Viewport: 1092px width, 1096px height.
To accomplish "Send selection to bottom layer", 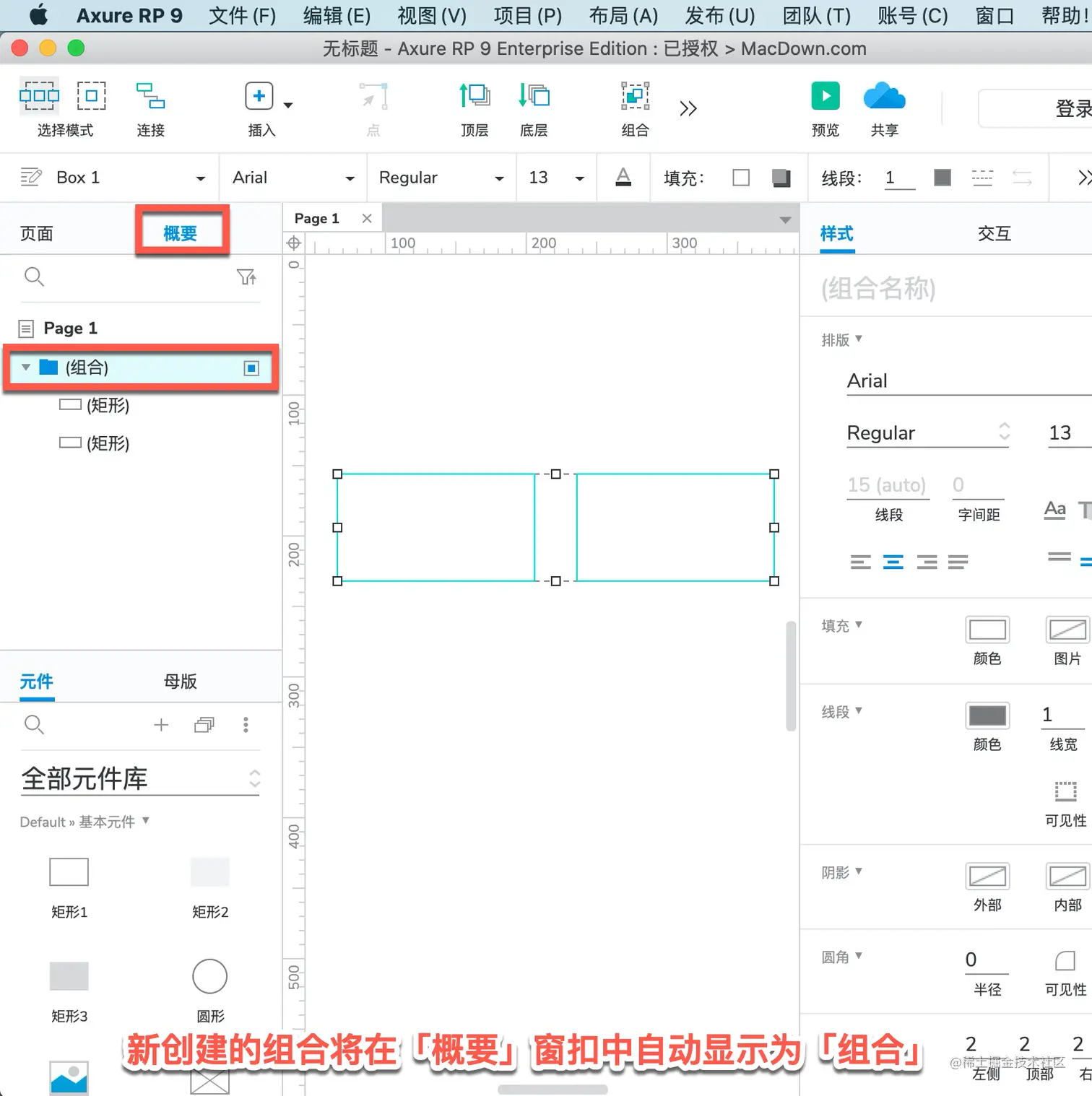I will [534, 95].
